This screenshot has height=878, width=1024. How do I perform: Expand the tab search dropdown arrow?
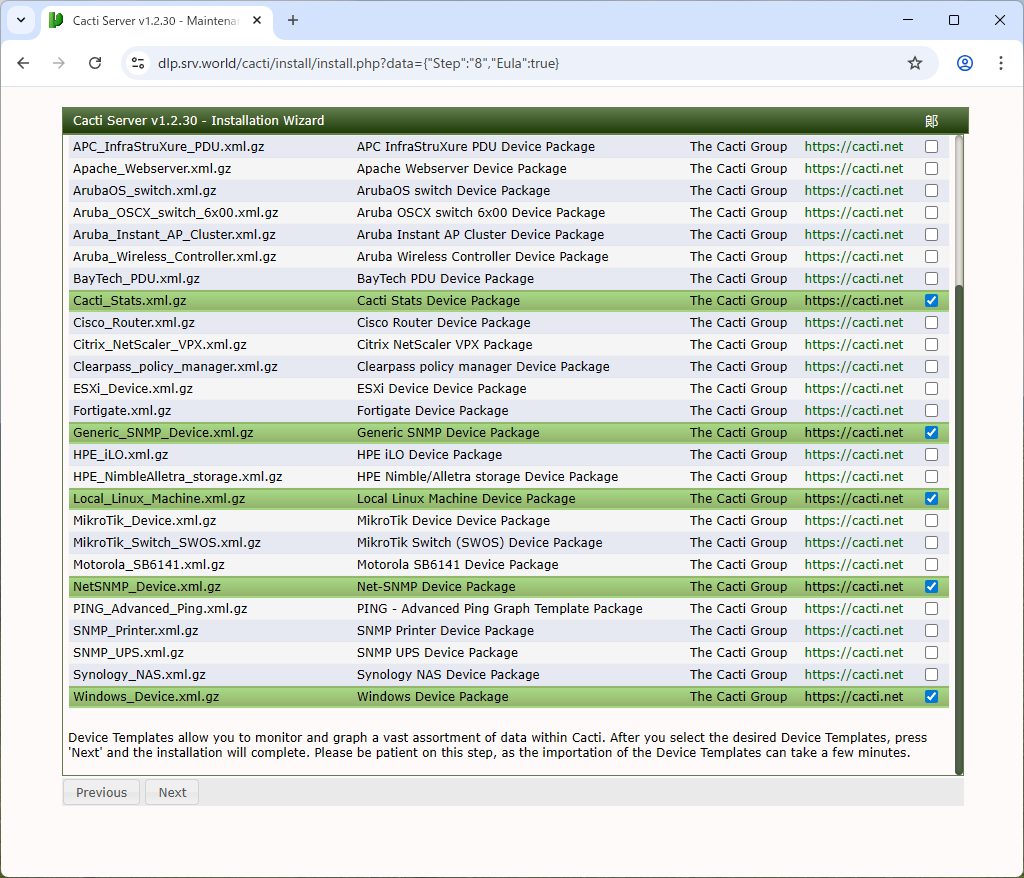pos(20,20)
